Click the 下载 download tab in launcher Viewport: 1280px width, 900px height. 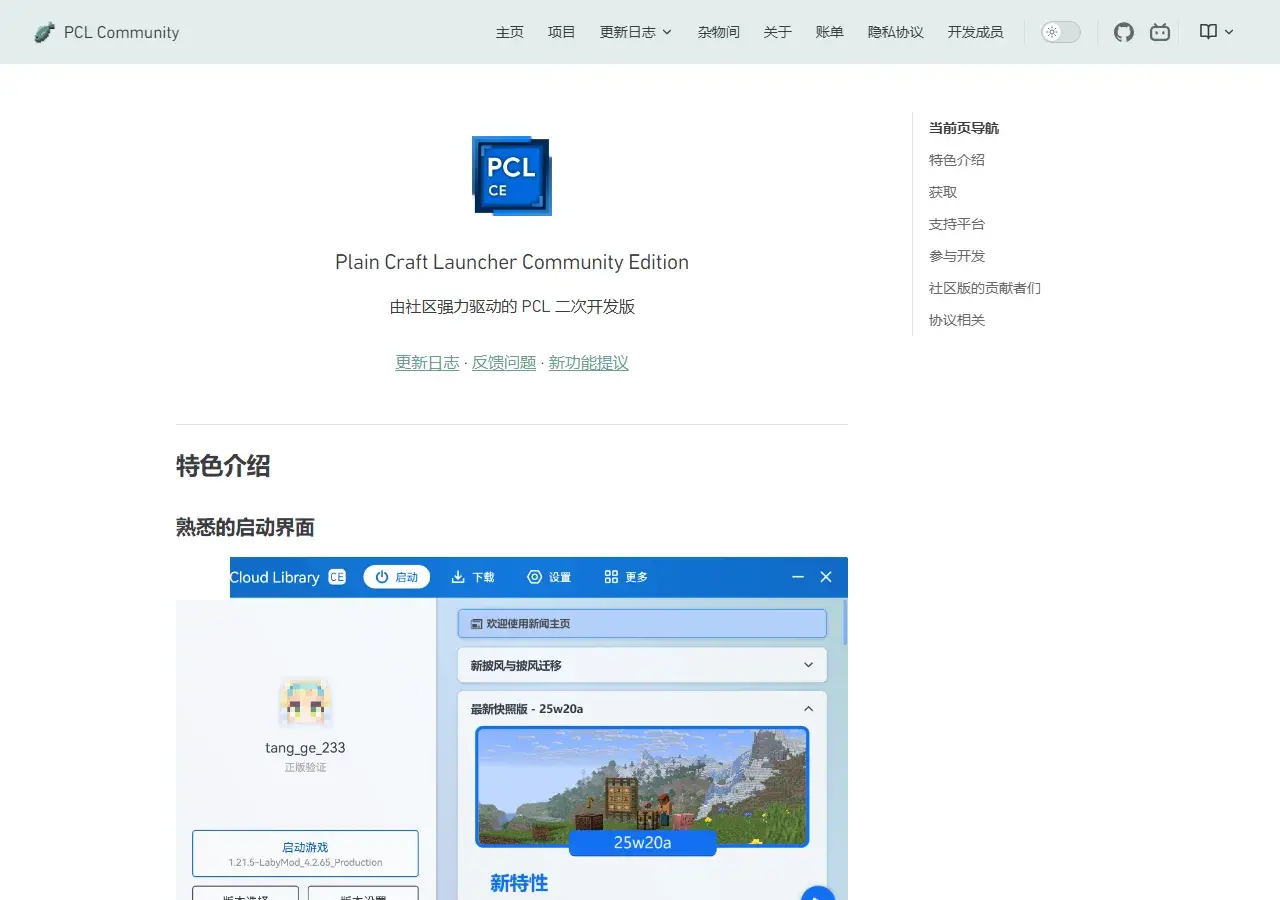[x=473, y=577]
